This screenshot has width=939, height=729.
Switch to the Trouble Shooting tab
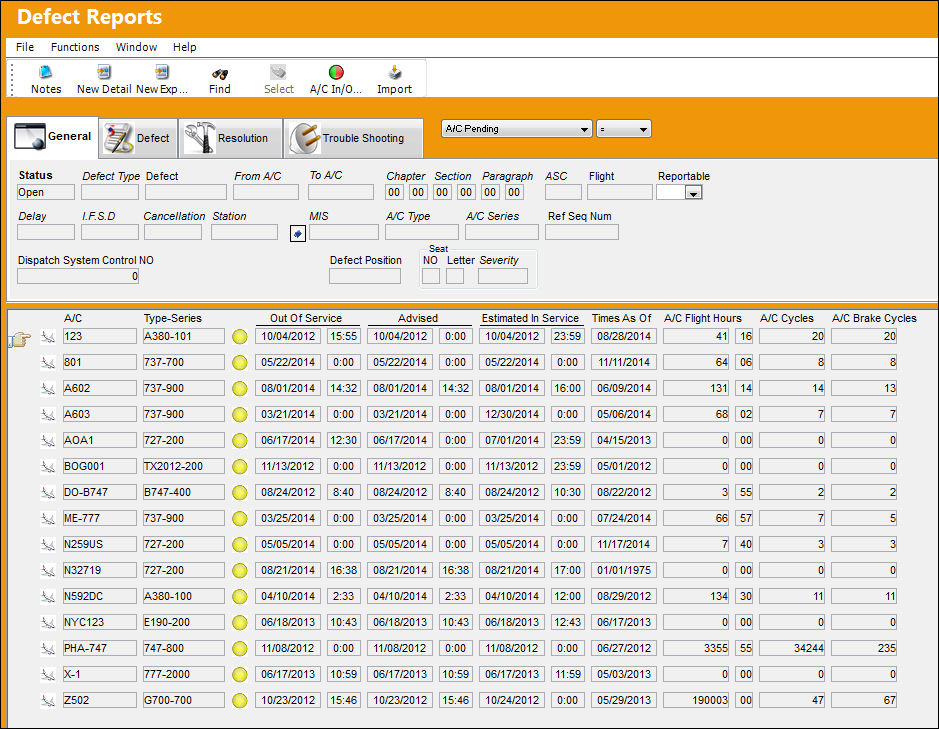(x=354, y=138)
